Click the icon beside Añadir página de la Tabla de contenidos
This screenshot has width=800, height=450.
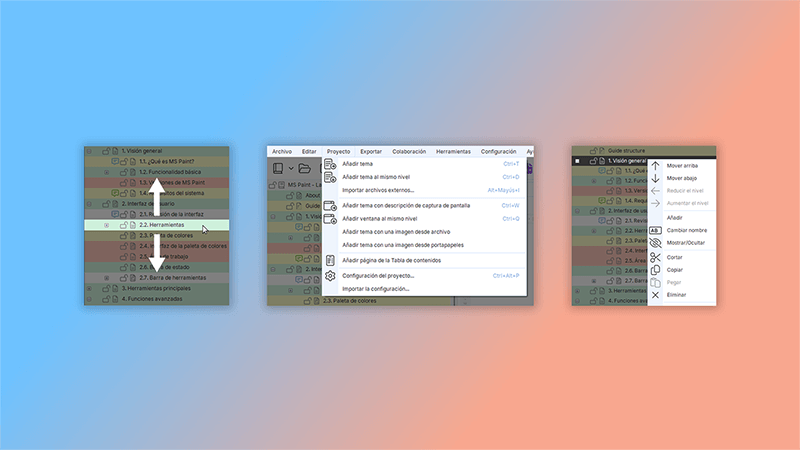click(x=330, y=260)
